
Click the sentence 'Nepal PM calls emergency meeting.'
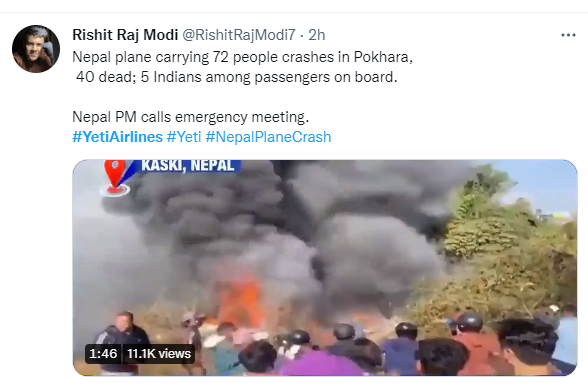point(190,117)
